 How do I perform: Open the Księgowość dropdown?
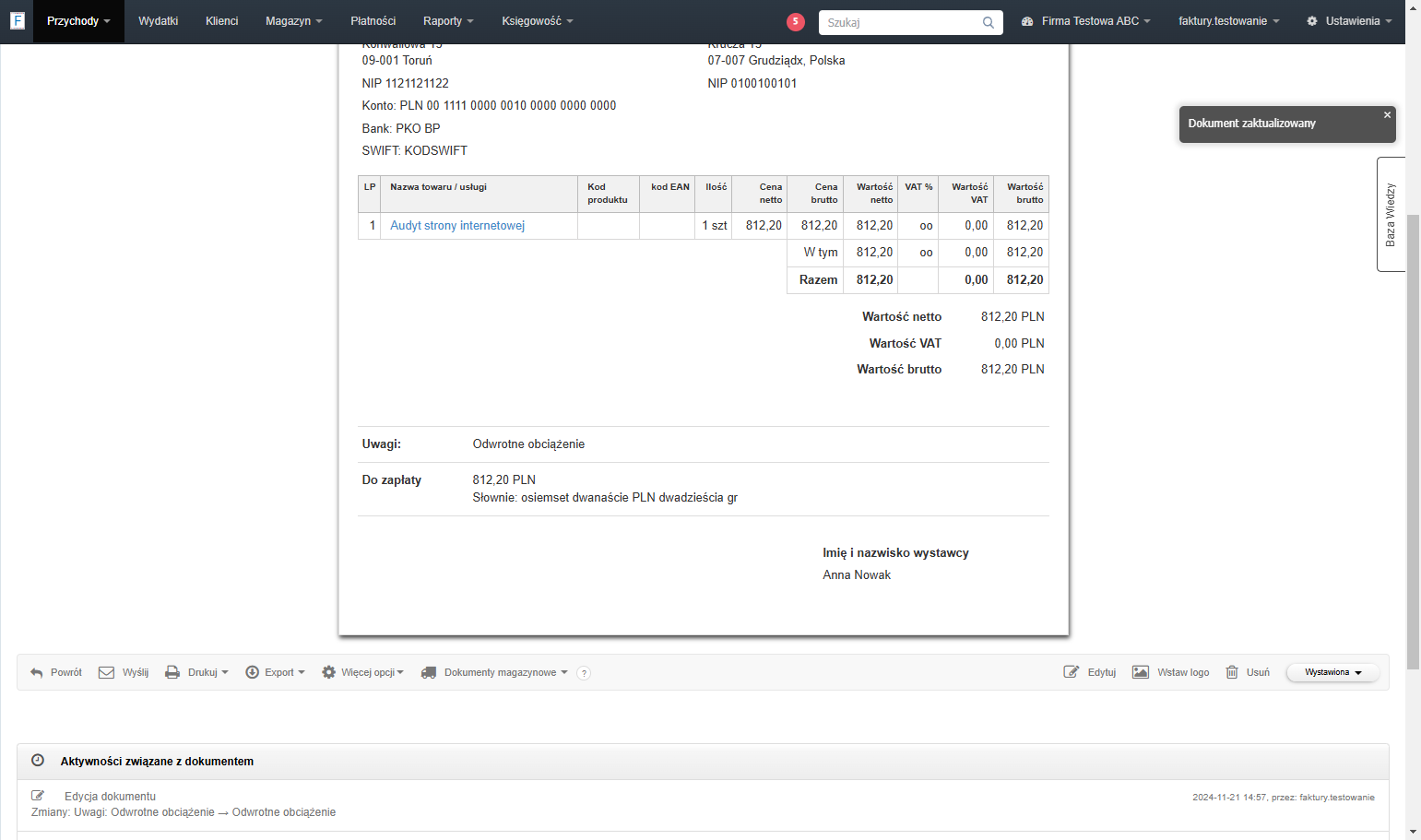pyautogui.click(x=538, y=21)
